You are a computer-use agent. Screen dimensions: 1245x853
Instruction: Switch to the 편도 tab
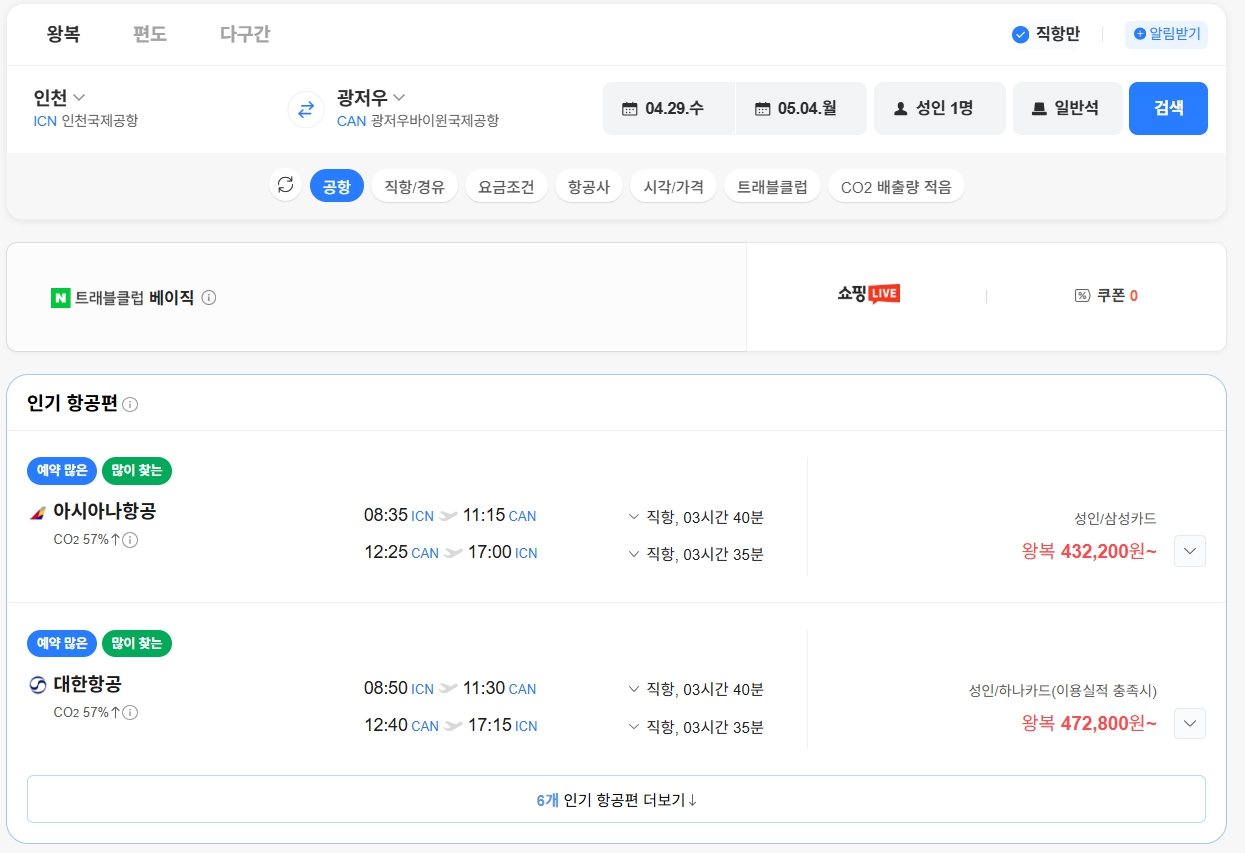150,34
